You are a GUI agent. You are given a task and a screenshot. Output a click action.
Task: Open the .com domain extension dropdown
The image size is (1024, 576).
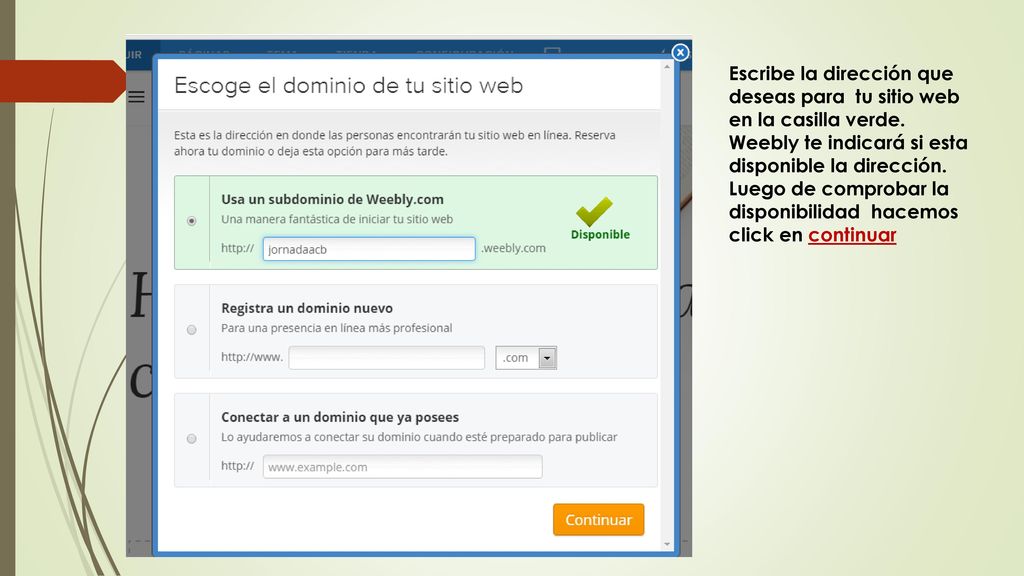[x=526, y=358]
